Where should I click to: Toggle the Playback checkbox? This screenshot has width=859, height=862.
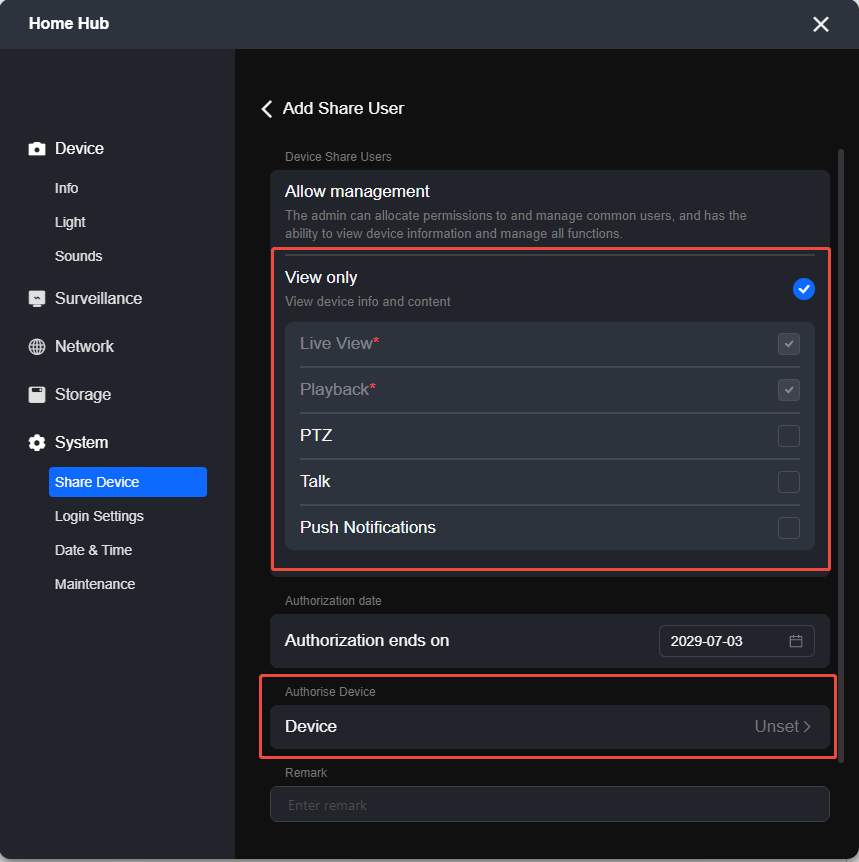click(x=789, y=390)
